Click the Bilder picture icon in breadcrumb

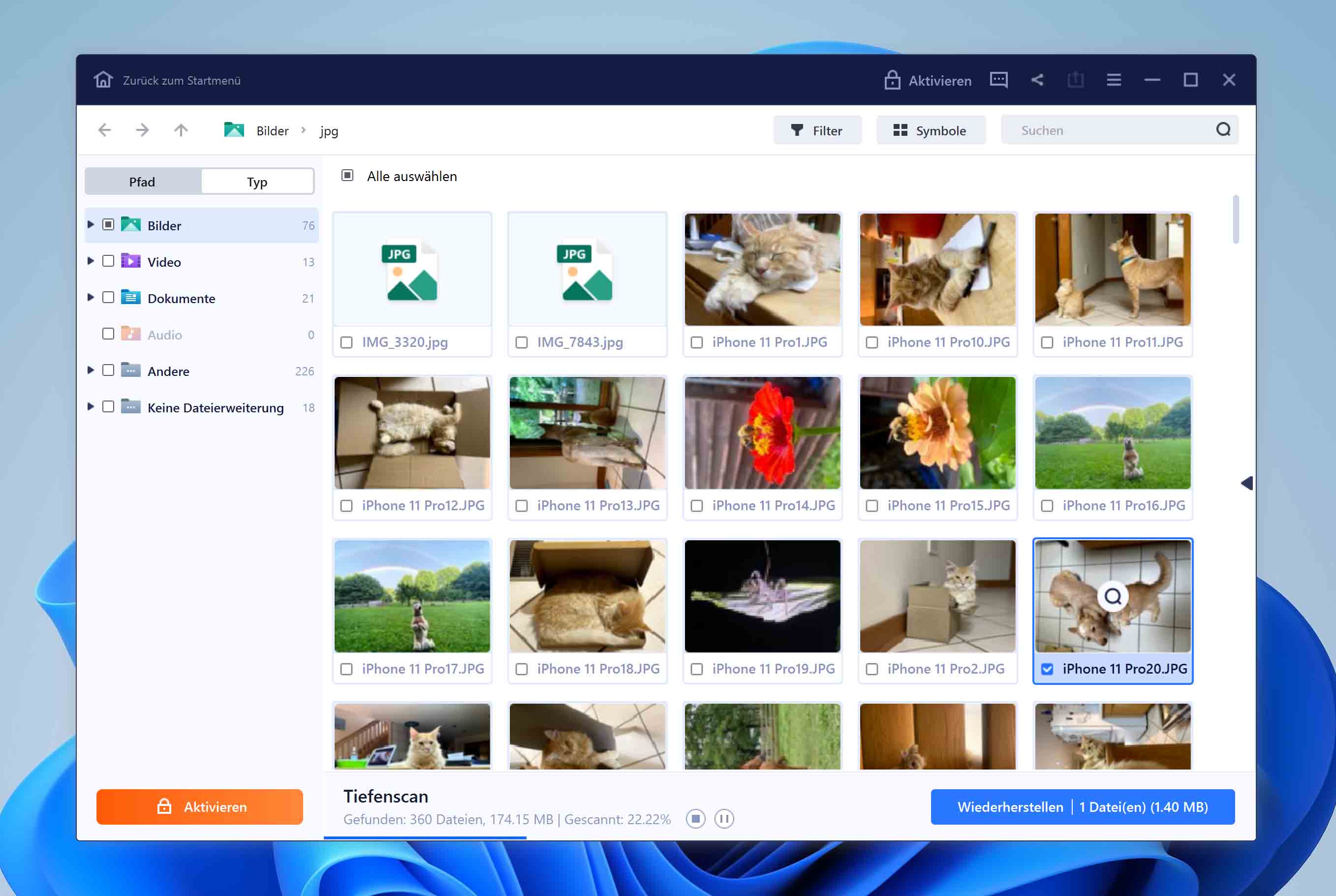click(x=234, y=130)
